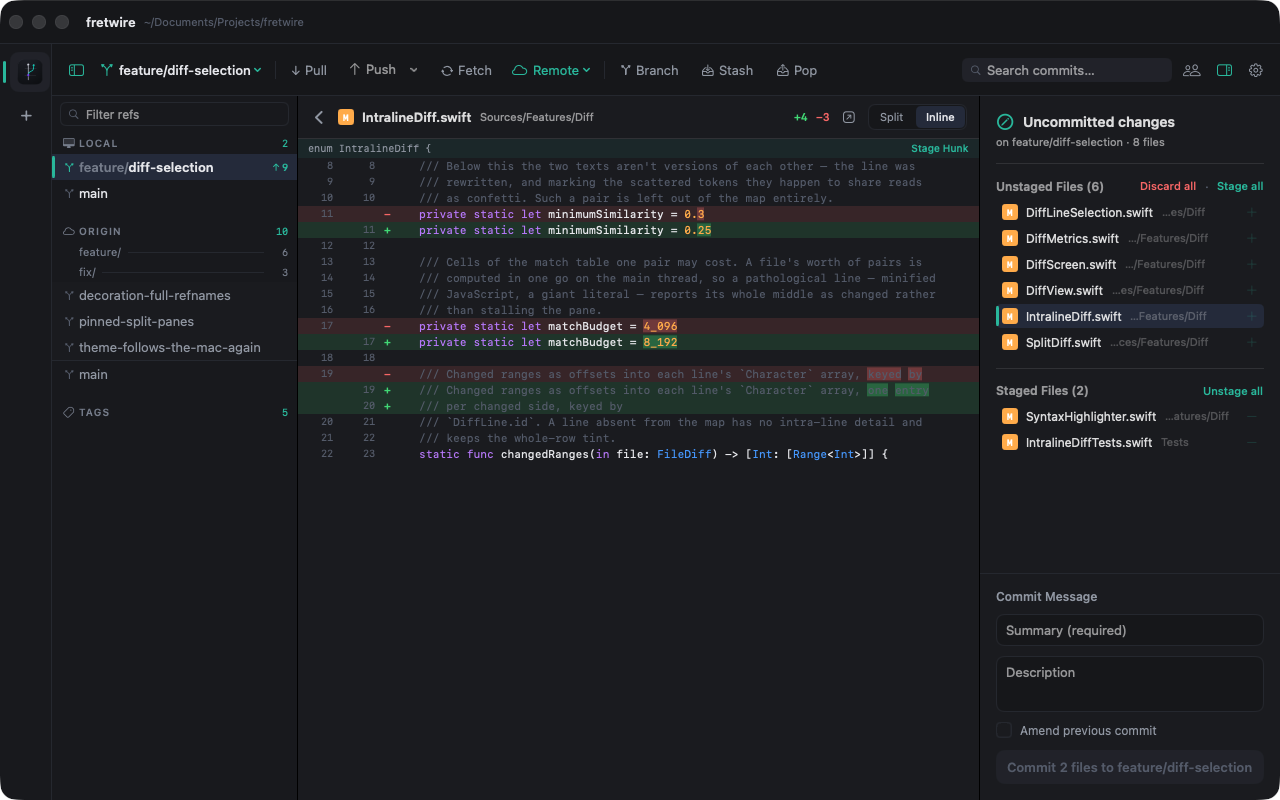Click removed line 11 minus marker
Image resolution: width=1280 pixels, height=800 pixels.
click(387, 214)
